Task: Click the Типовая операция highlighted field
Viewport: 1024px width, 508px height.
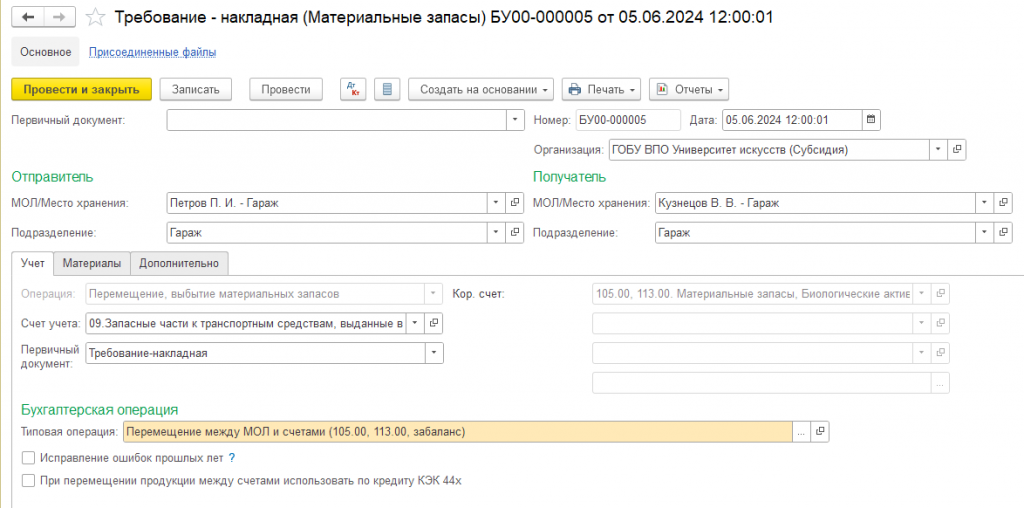Action: tap(458, 432)
